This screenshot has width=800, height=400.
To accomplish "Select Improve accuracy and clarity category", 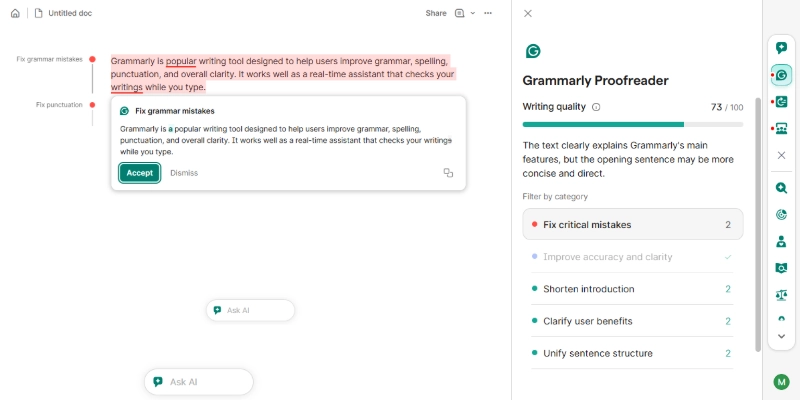I will 633,257.
